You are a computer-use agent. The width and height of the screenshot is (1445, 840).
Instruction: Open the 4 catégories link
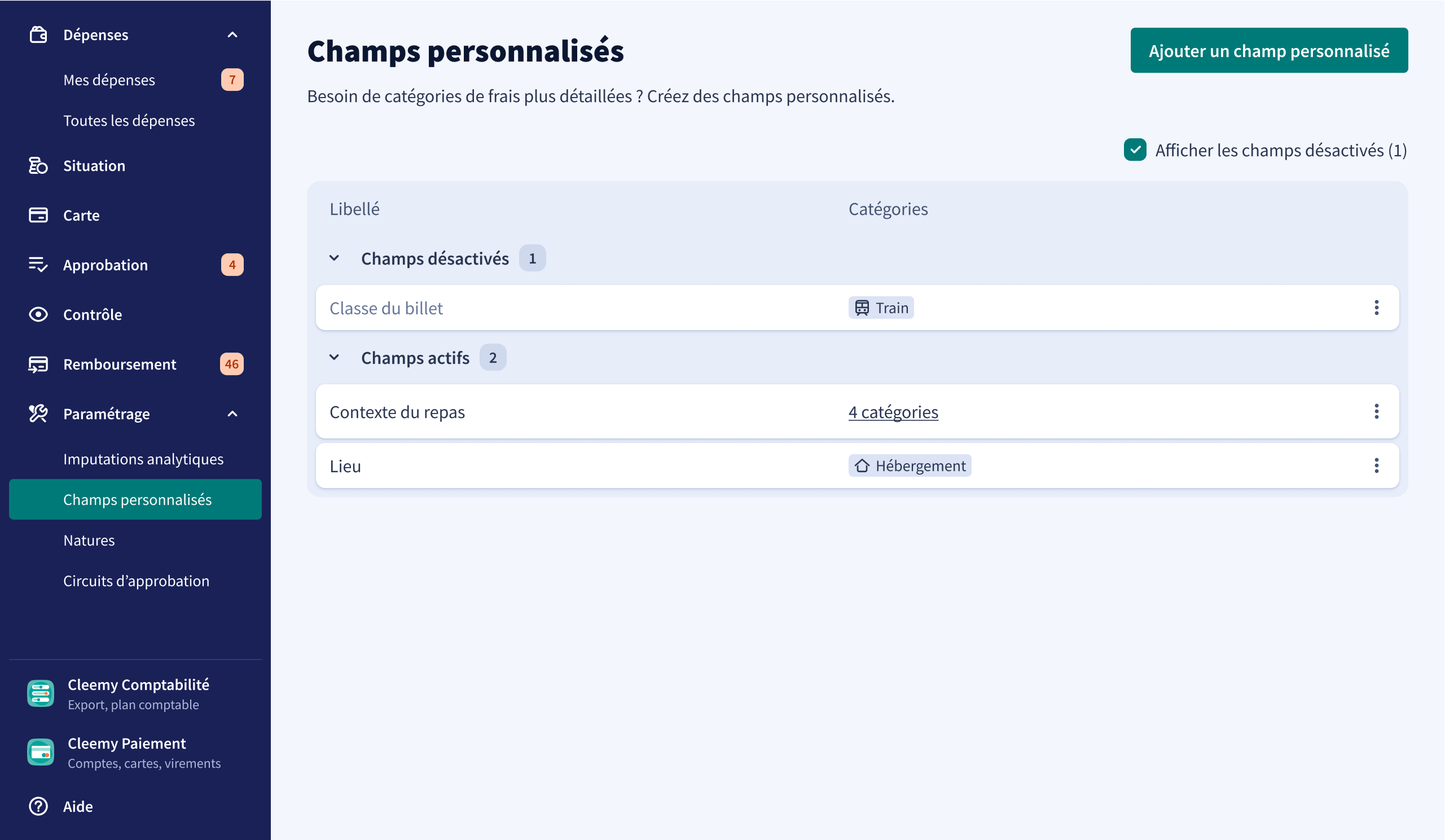click(893, 412)
